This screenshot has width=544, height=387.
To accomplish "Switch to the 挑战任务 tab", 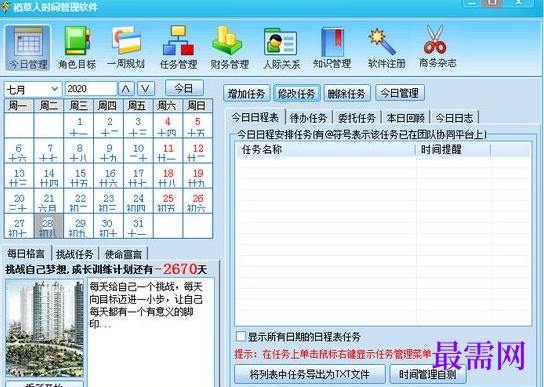I will pyautogui.click(x=75, y=254).
